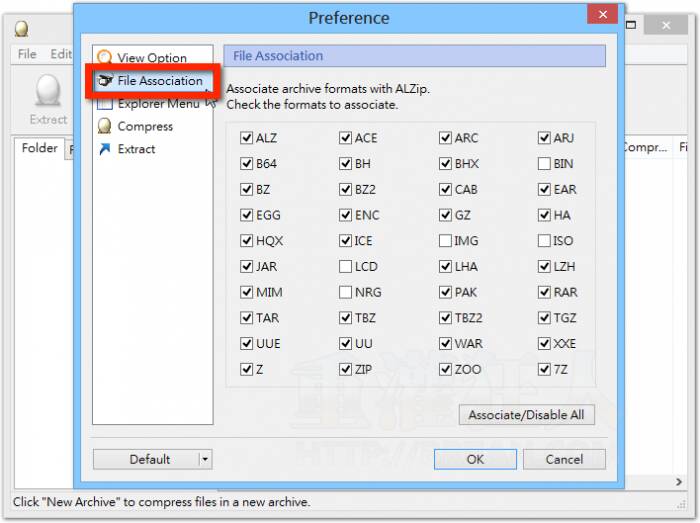Toggle the UU checkbox

[x=345, y=344]
